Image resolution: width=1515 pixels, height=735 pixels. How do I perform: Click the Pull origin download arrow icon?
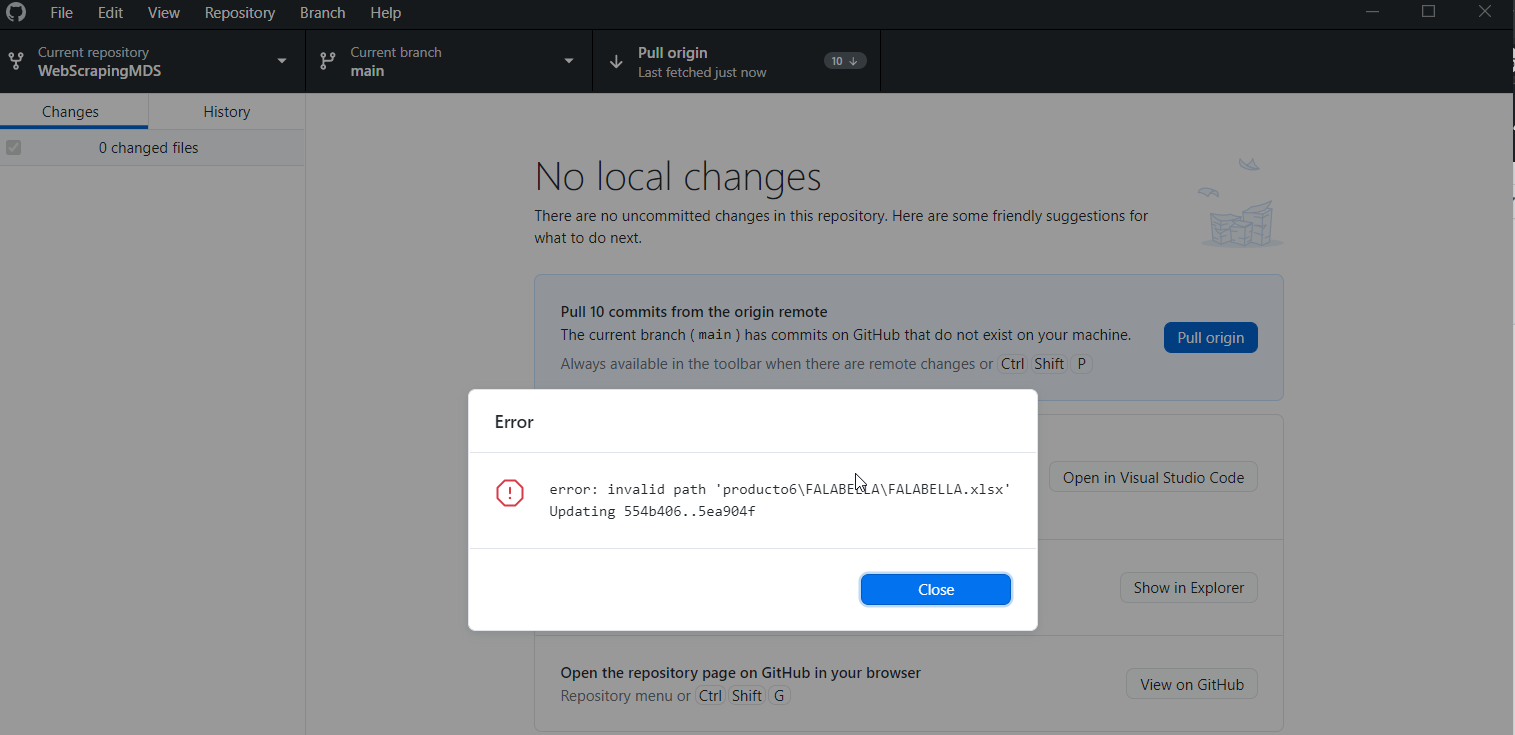(x=618, y=60)
